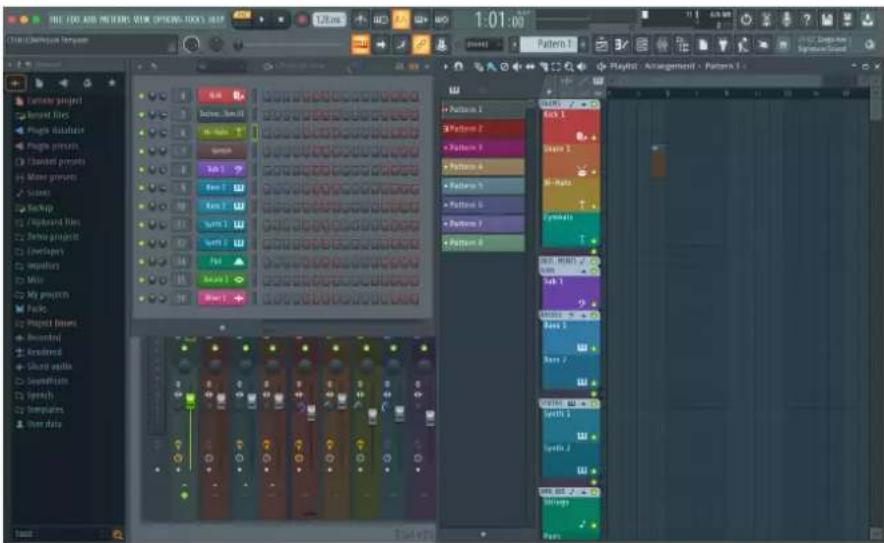Open the browser options arrow menu
Screen dimensions: 884x543
11,65
